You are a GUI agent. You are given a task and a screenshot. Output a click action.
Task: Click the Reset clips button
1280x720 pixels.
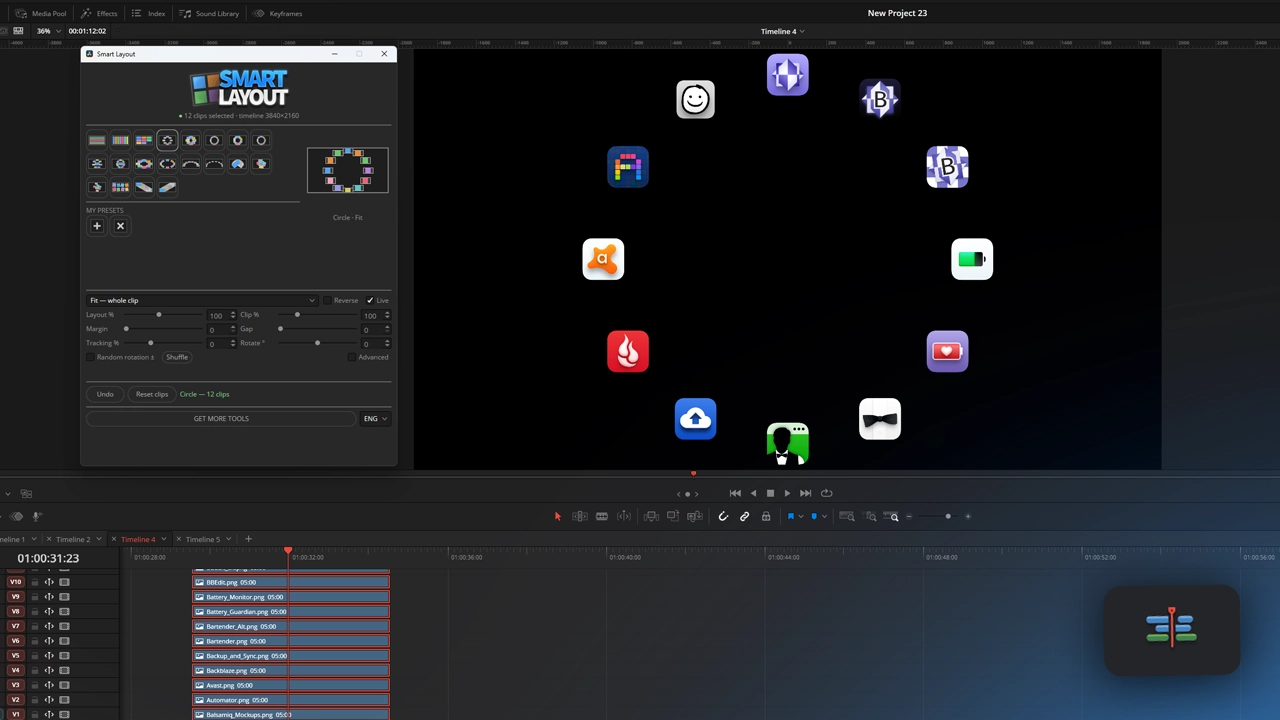[x=152, y=394]
